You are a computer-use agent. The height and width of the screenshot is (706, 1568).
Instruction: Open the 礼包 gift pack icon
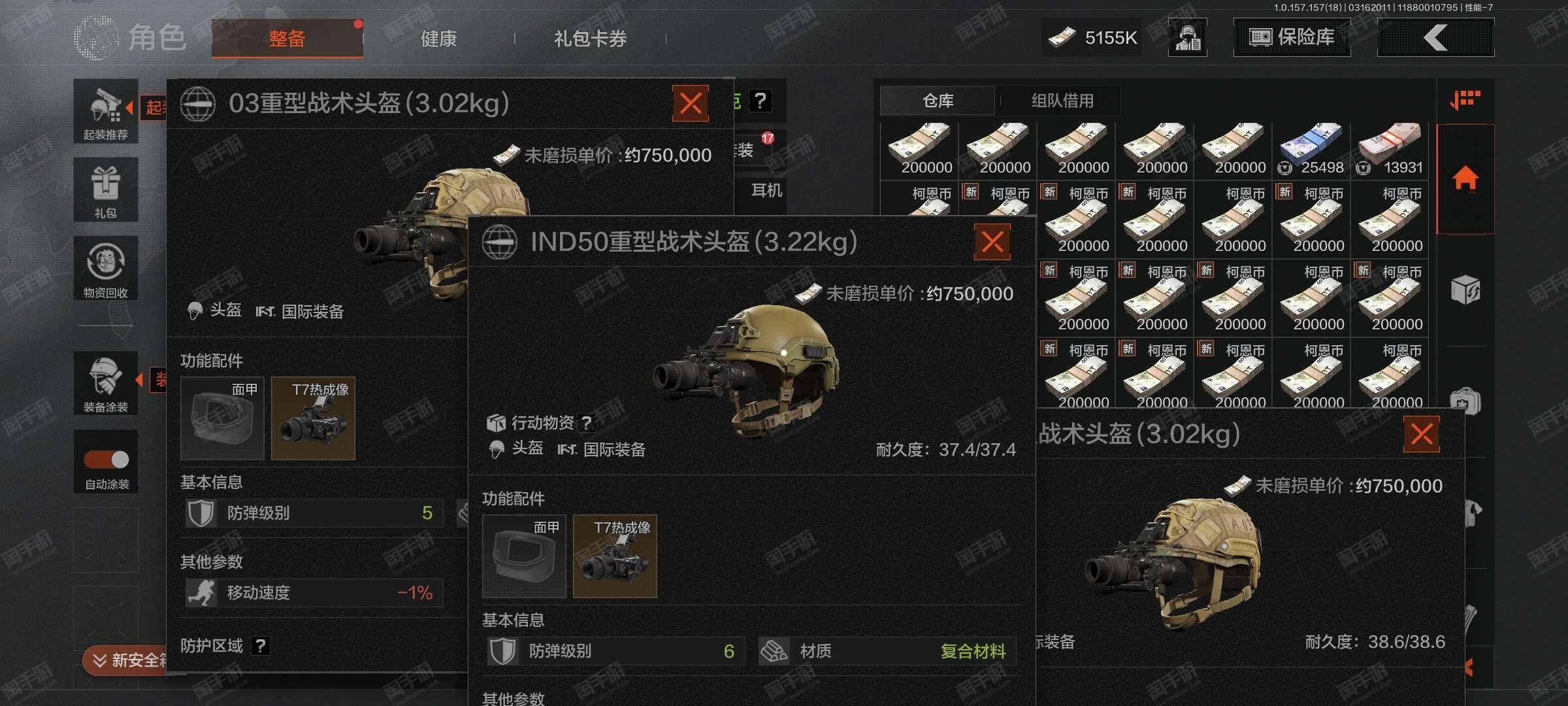[x=105, y=190]
